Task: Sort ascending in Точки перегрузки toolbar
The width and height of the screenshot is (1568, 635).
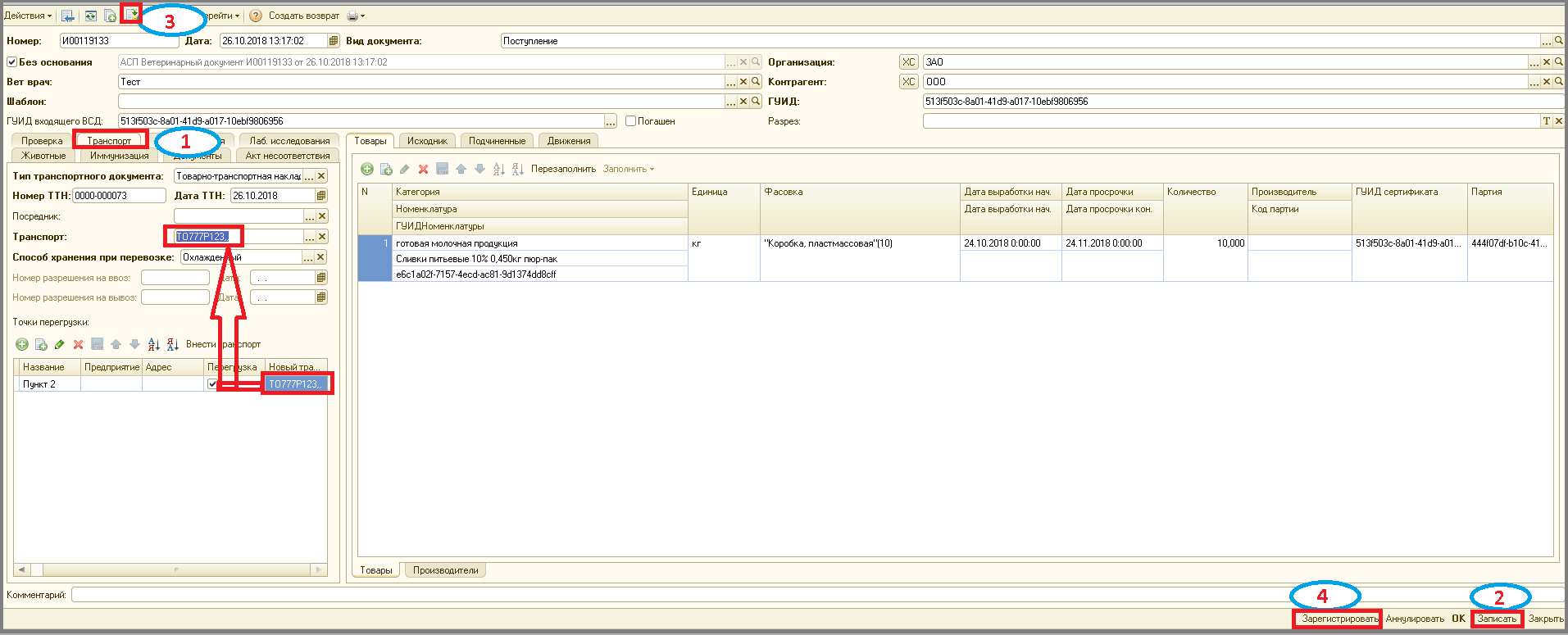Action: click(x=153, y=344)
